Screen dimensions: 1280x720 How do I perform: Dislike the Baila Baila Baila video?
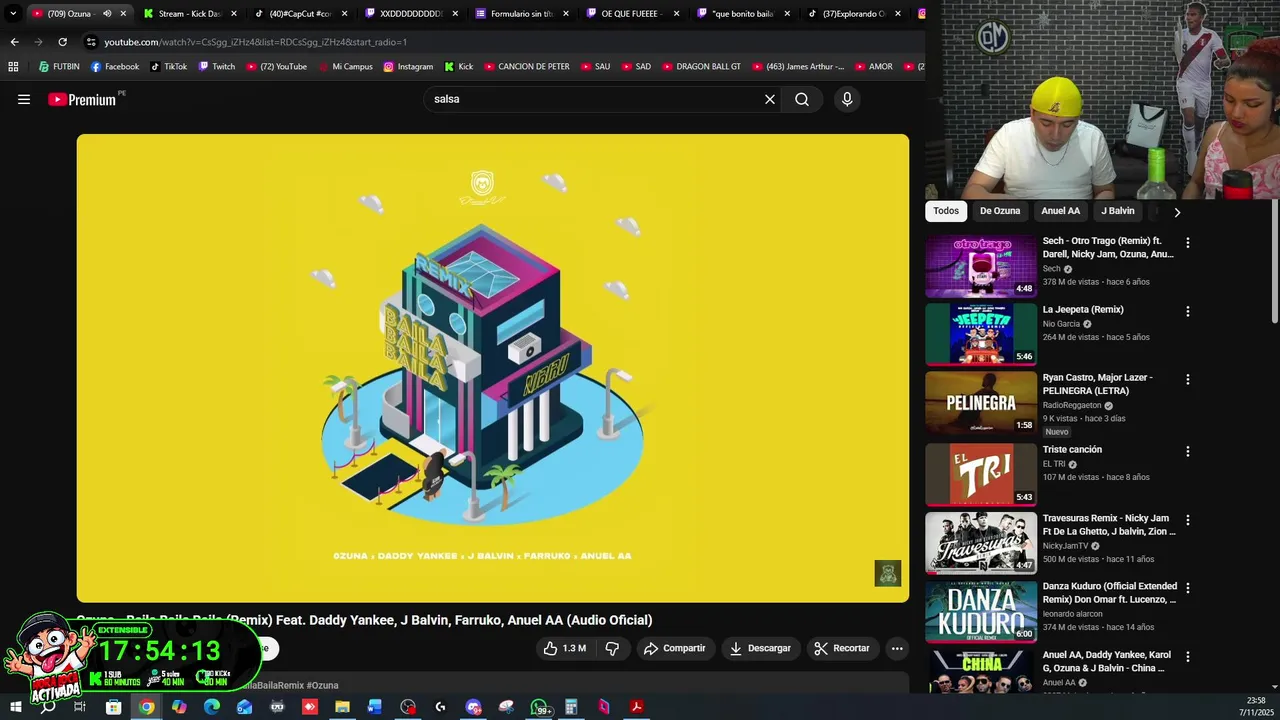pos(612,648)
